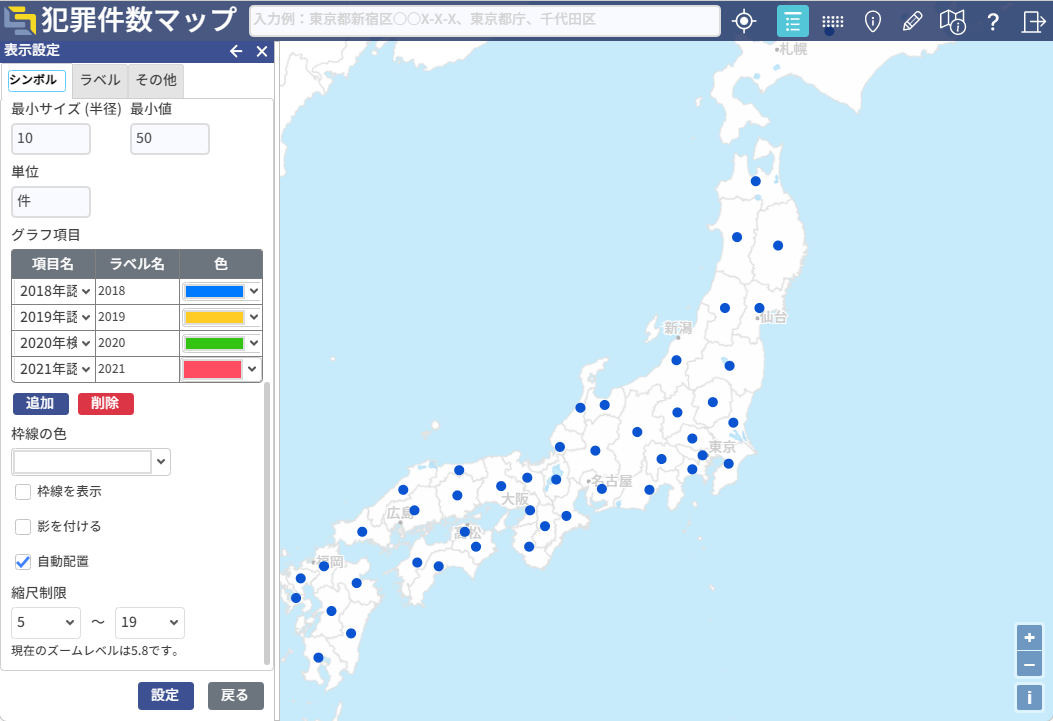Switch to the ラベル tab
The width and height of the screenshot is (1053, 721).
(100, 80)
